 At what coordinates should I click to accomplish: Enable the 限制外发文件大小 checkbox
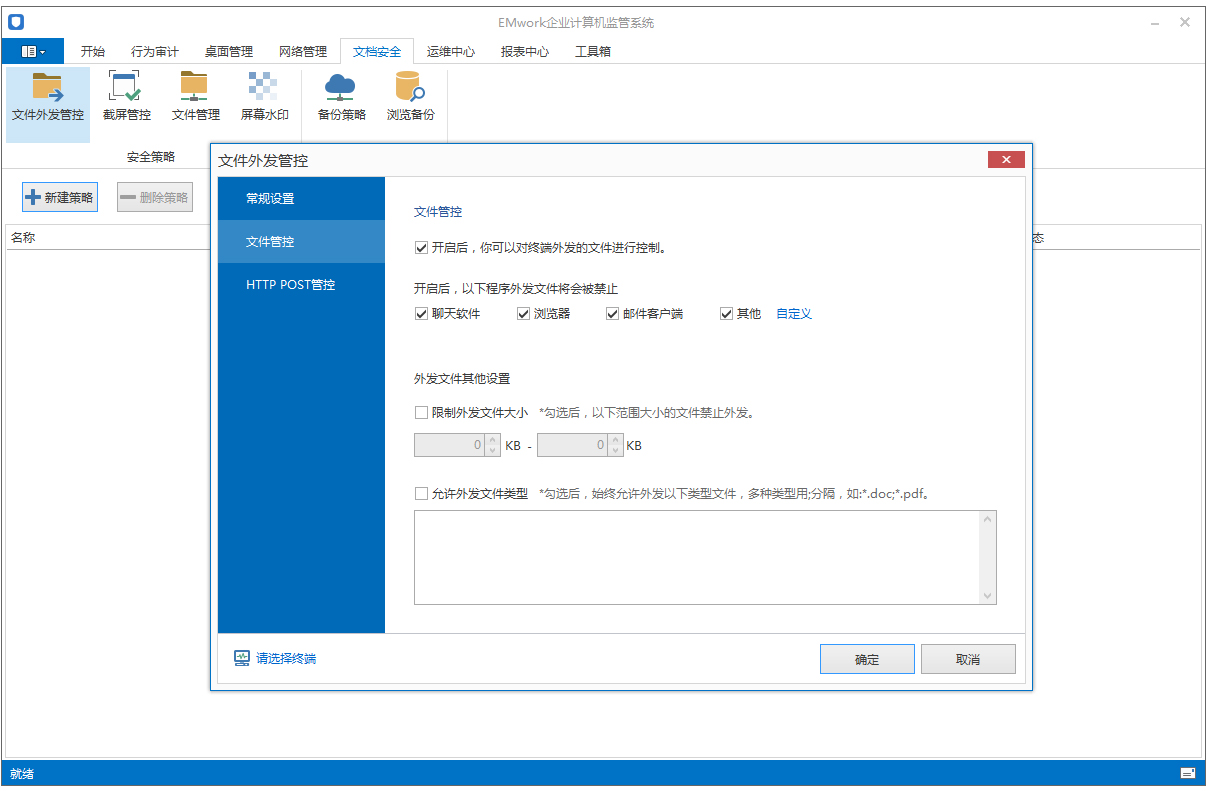(x=421, y=412)
